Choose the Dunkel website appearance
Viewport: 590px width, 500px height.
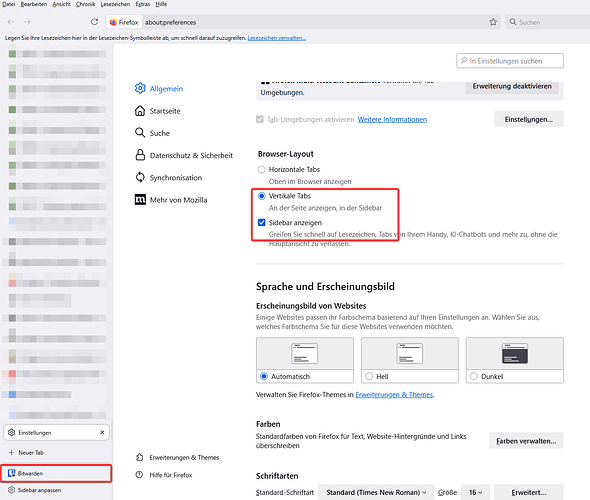(x=514, y=360)
